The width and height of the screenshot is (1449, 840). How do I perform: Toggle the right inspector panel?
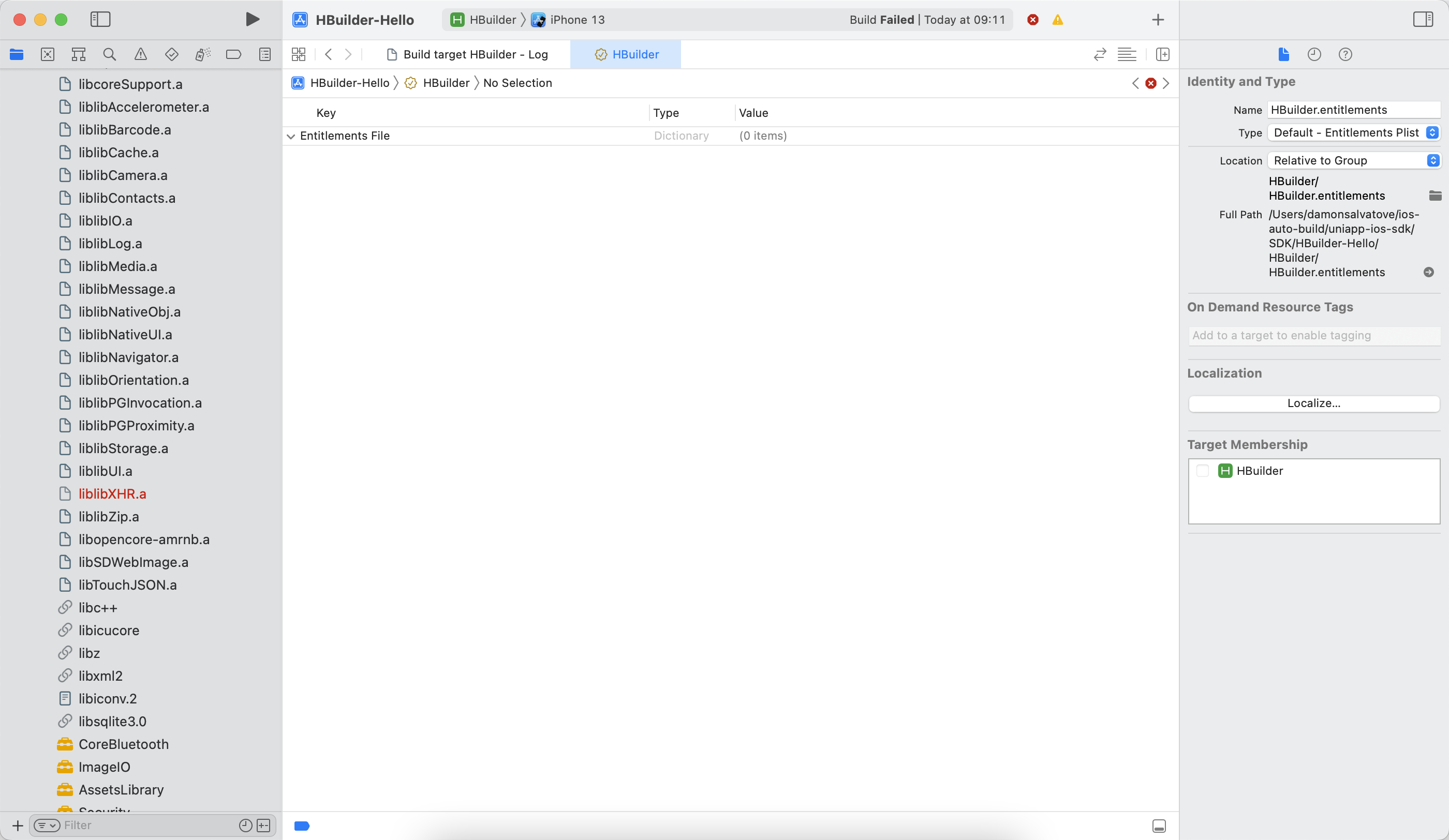[x=1423, y=20]
